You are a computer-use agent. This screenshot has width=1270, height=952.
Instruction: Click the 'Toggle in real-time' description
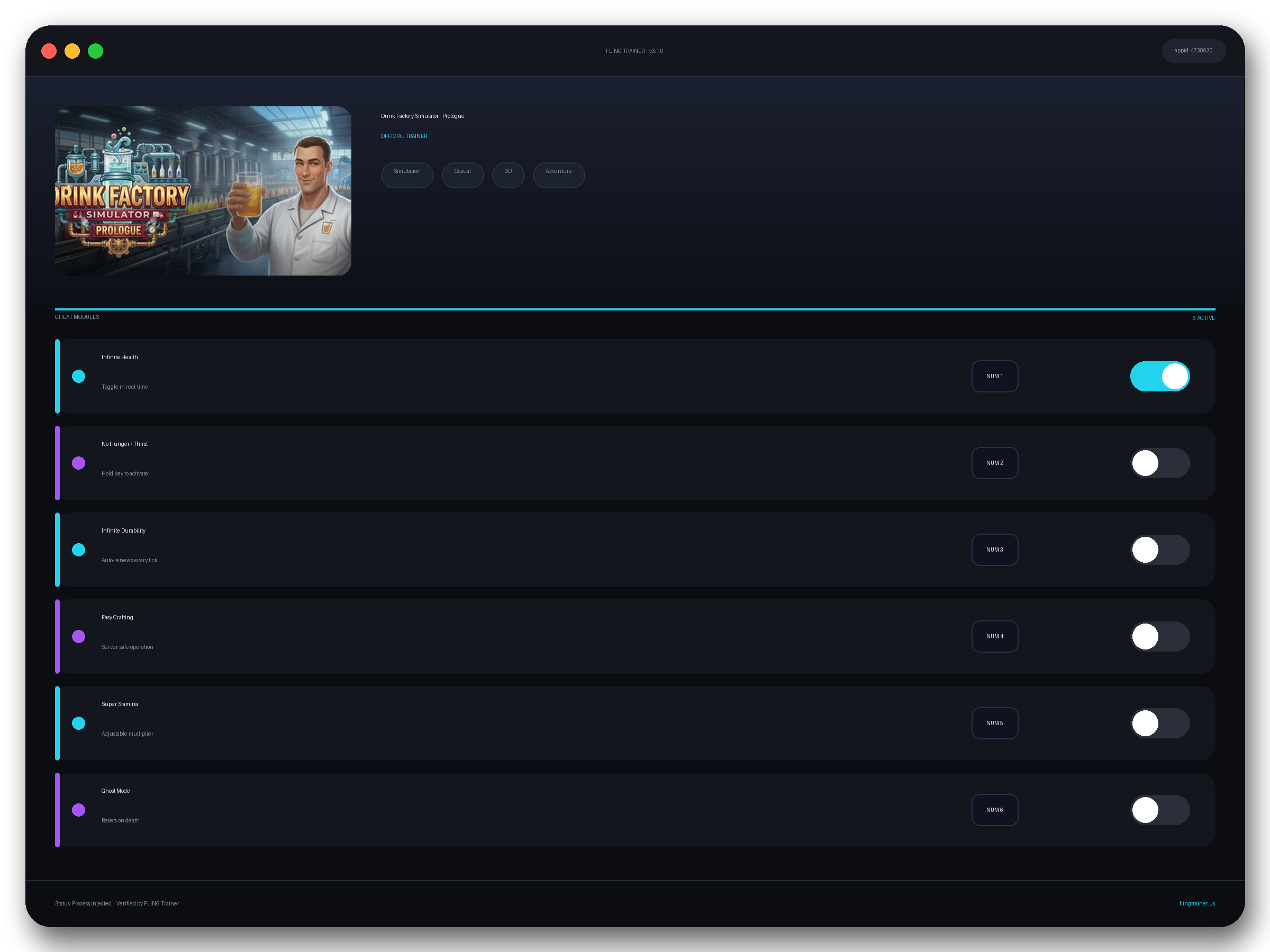[x=124, y=387]
